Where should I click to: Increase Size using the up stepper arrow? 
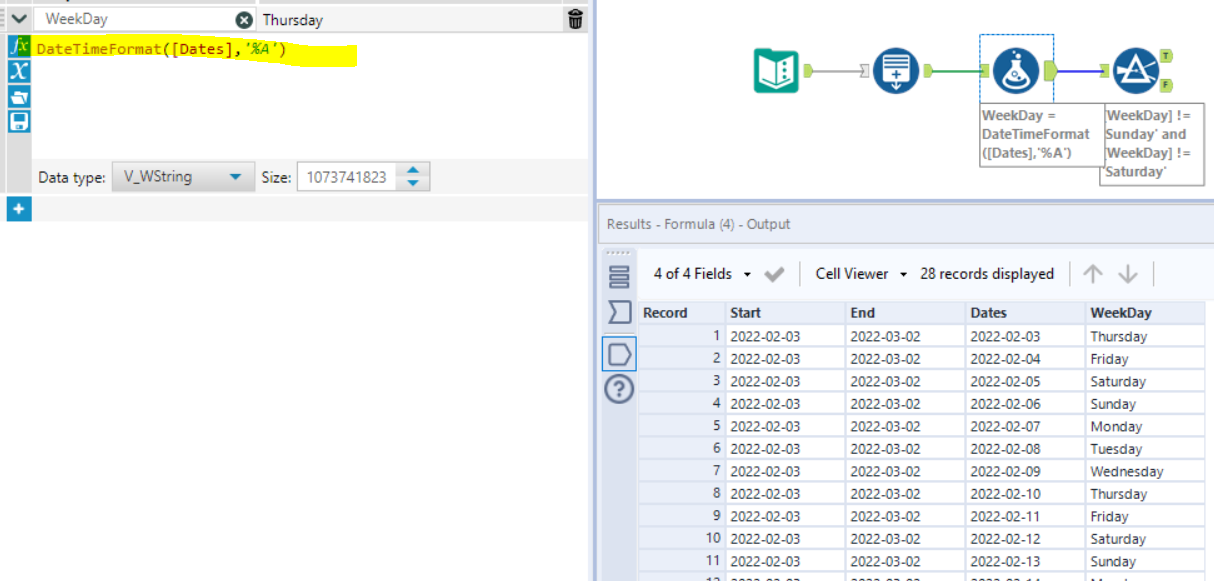412,169
